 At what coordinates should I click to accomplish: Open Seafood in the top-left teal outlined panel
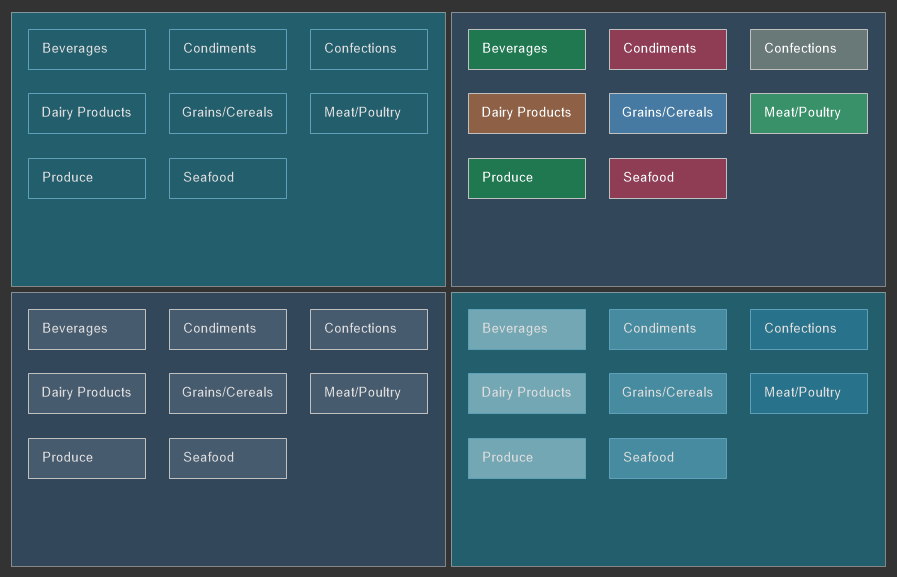[x=227, y=178]
